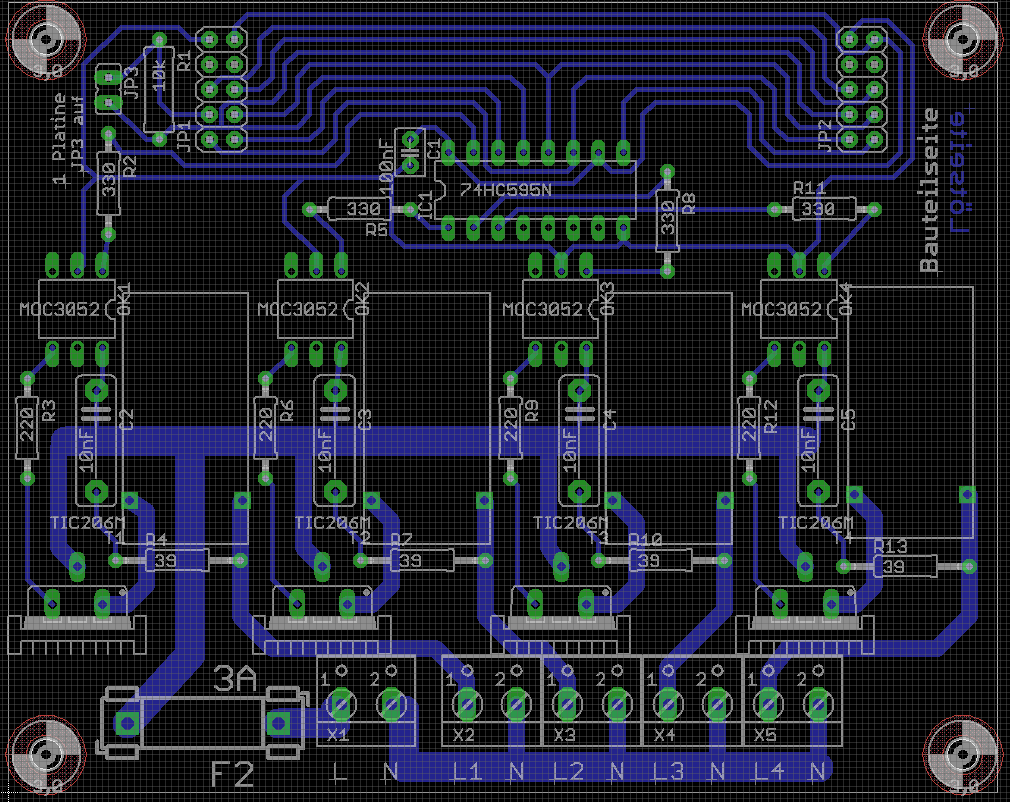Viewport: 1010px width, 802px height.
Task: Select the '1 Platine JP3 auf' note
Action: coord(68,139)
